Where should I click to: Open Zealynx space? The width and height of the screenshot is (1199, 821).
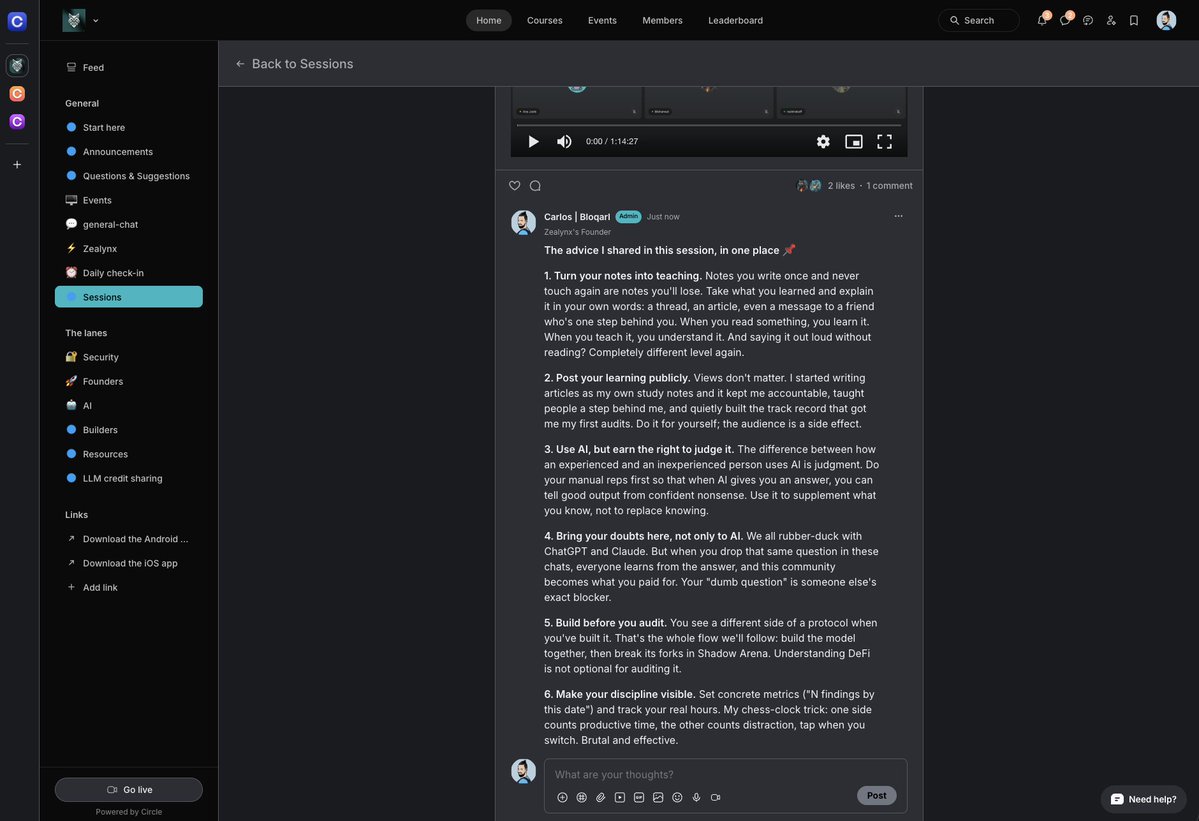click(128, 248)
